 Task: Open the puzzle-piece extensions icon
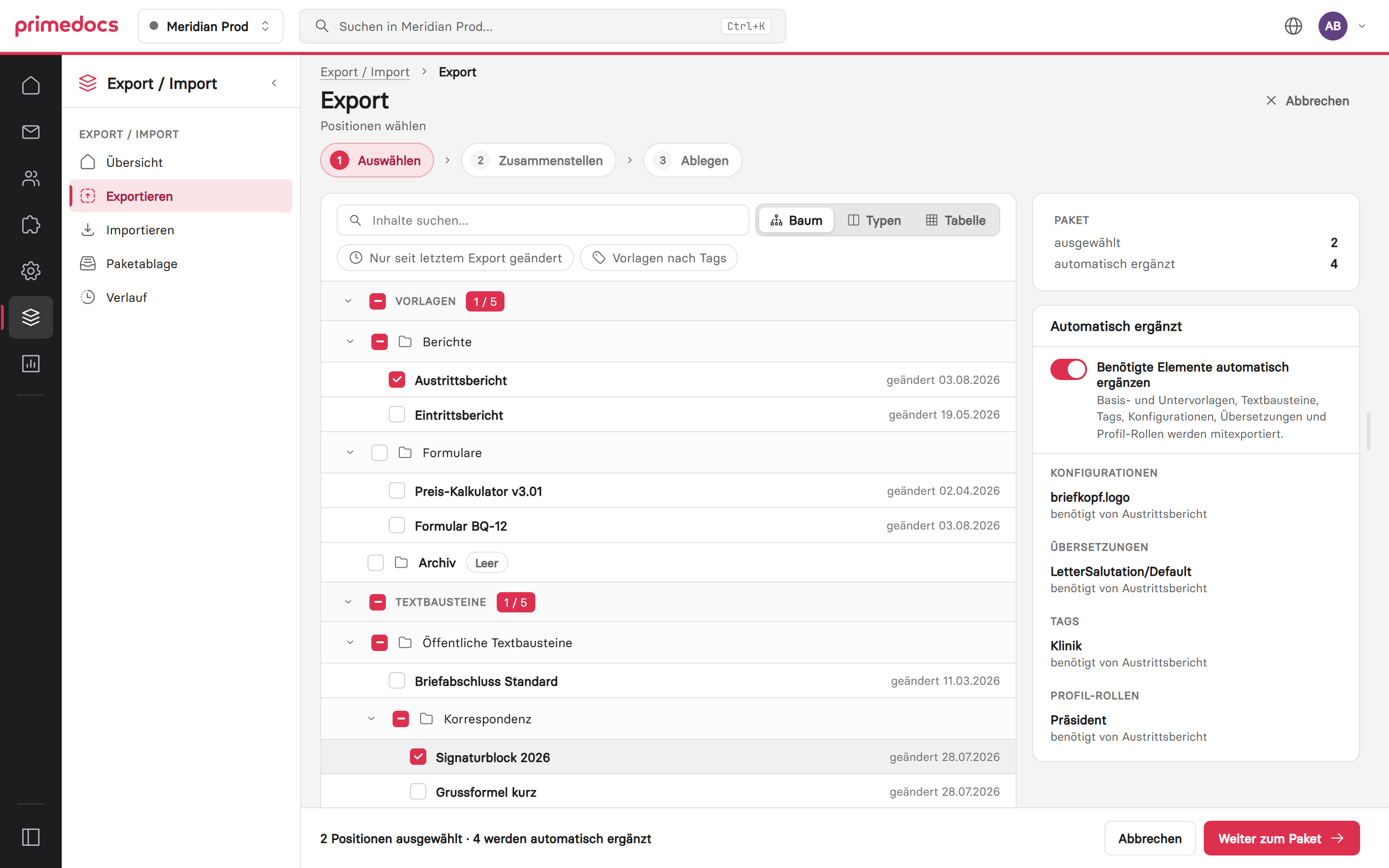click(x=30, y=224)
